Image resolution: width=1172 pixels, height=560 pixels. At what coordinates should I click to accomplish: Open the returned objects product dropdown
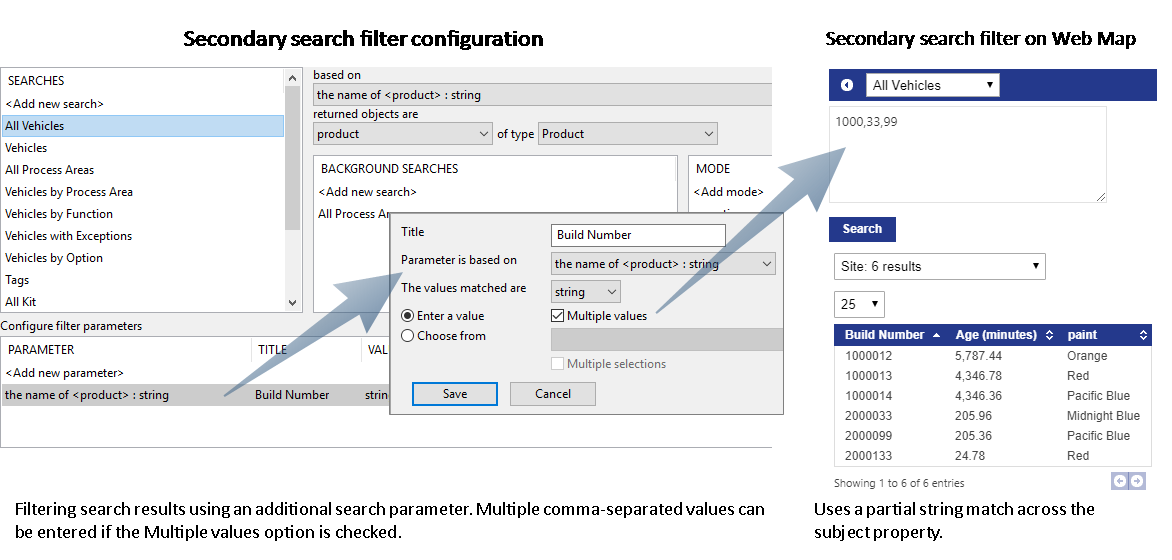pos(403,134)
